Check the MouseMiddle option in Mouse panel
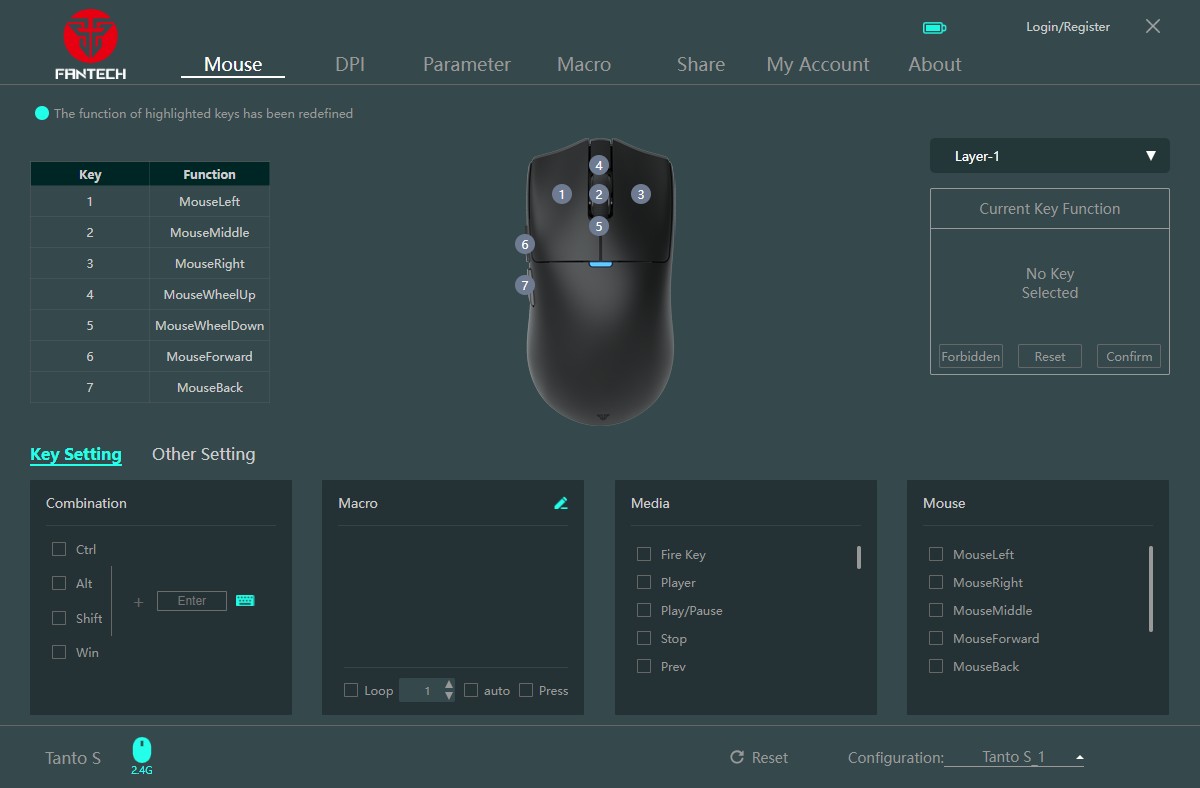Viewport: 1200px width, 788px height. (x=936, y=610)
